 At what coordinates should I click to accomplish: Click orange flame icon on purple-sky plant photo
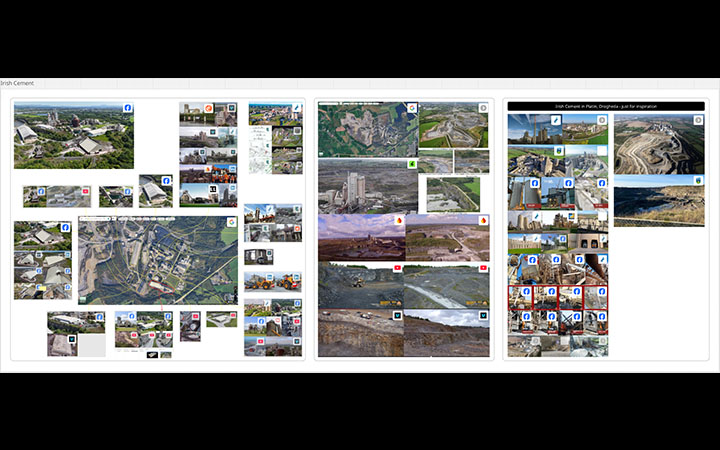(x=399, y=220)
